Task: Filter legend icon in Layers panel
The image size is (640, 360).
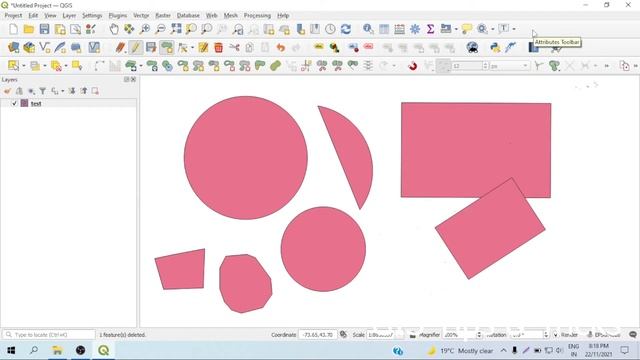Action: point(42,91)
